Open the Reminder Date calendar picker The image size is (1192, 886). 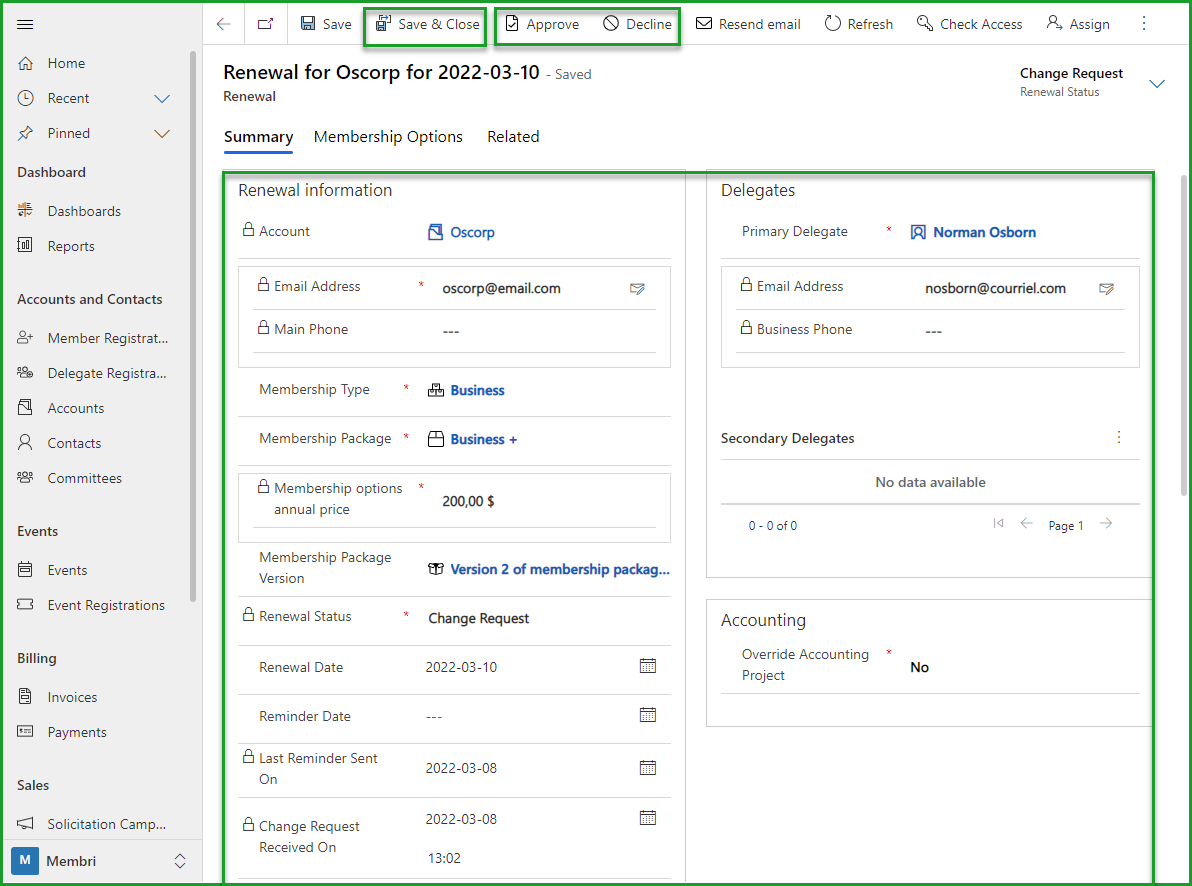tap(648, 715)
